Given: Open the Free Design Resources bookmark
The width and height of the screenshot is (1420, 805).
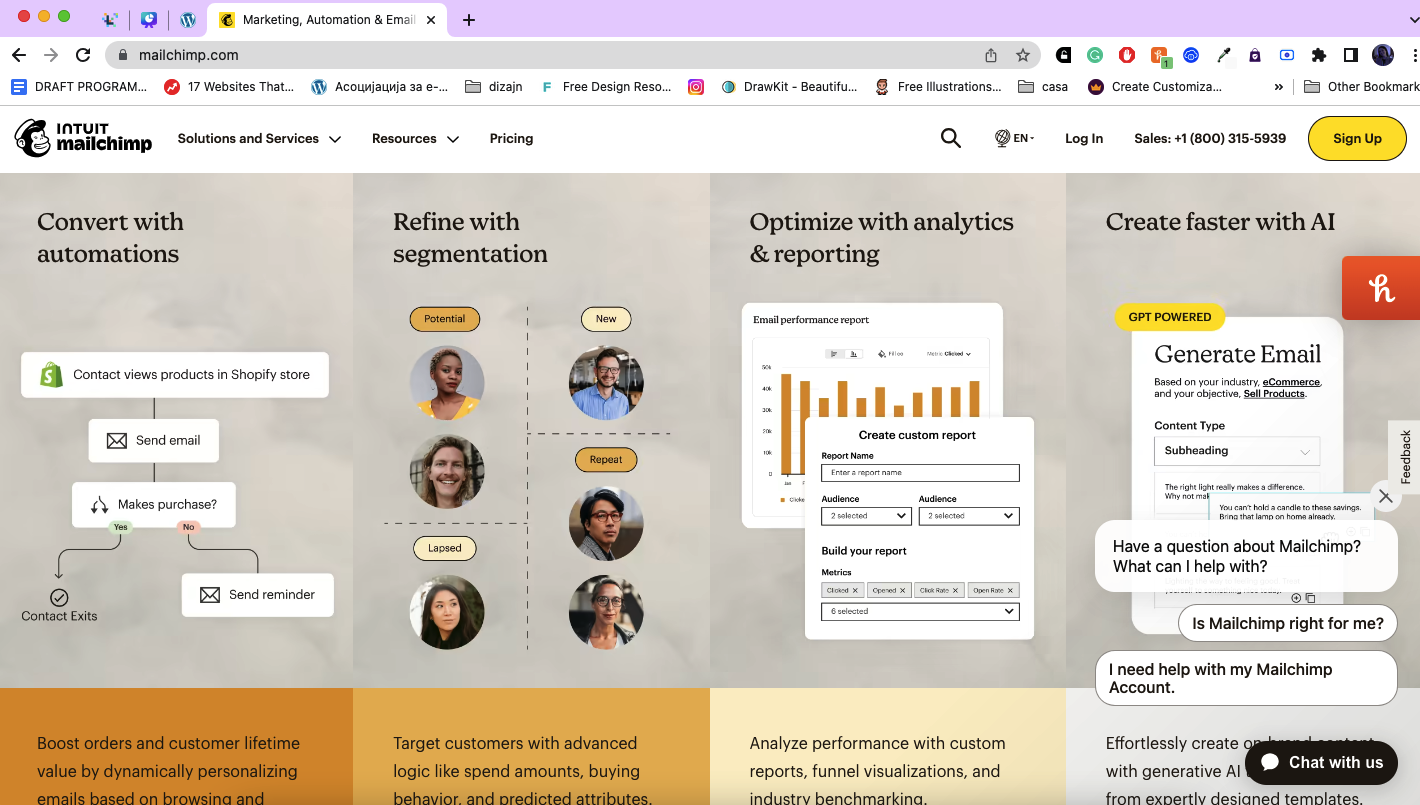Looking at the screenshot, I should click(x=606, y=87).
